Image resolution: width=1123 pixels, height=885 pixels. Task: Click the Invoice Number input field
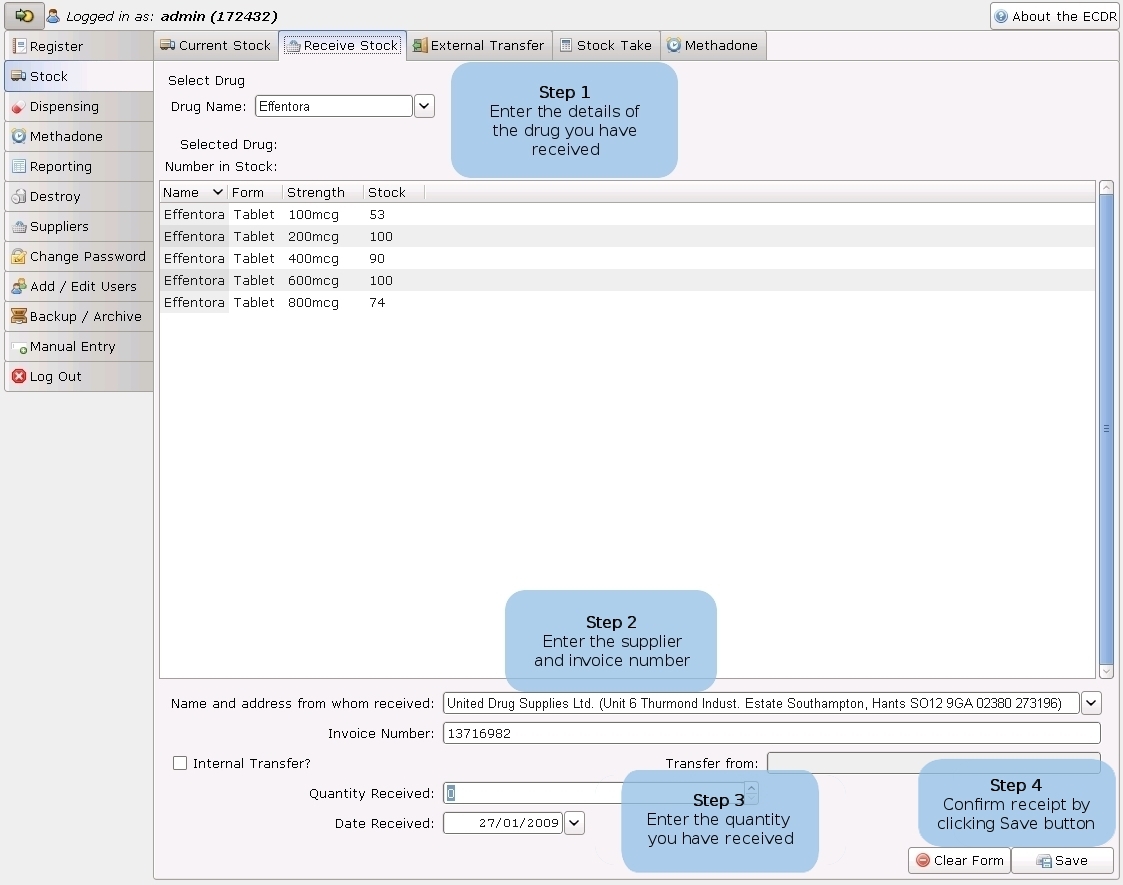pyautogui.click(x=770, y=733)
